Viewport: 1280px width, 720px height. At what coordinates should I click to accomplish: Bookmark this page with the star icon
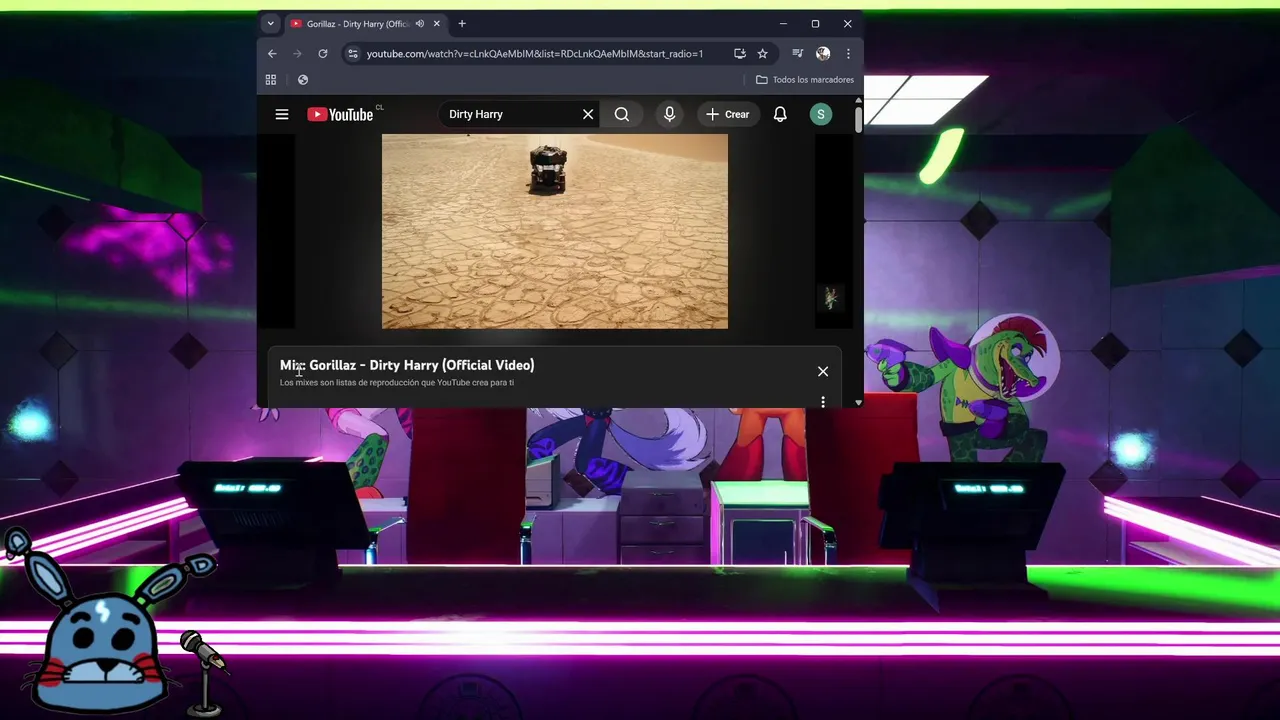point(762,53)
